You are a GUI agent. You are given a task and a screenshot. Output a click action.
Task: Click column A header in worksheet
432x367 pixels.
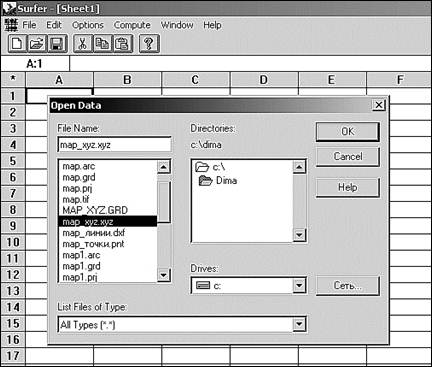[x=59, y=80]
